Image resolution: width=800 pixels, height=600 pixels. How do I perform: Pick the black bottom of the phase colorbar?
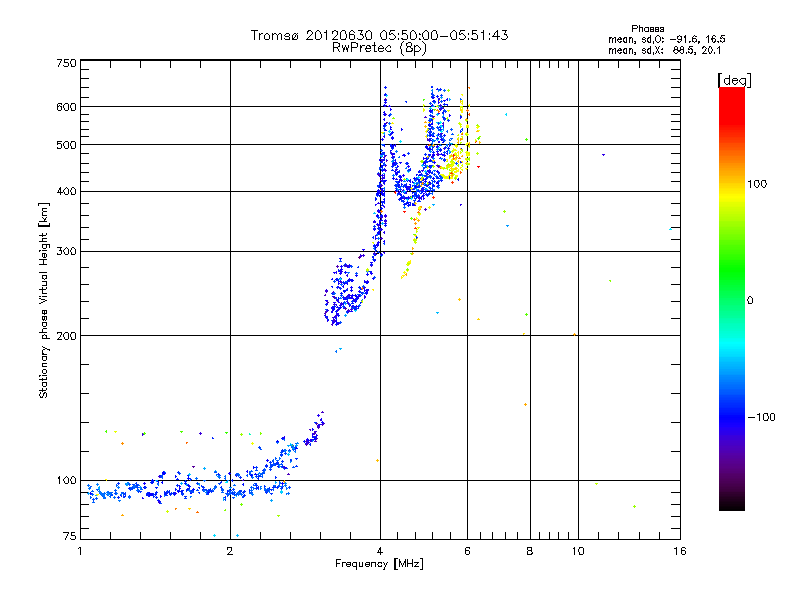pyautogui.click(x=732, y=506)
